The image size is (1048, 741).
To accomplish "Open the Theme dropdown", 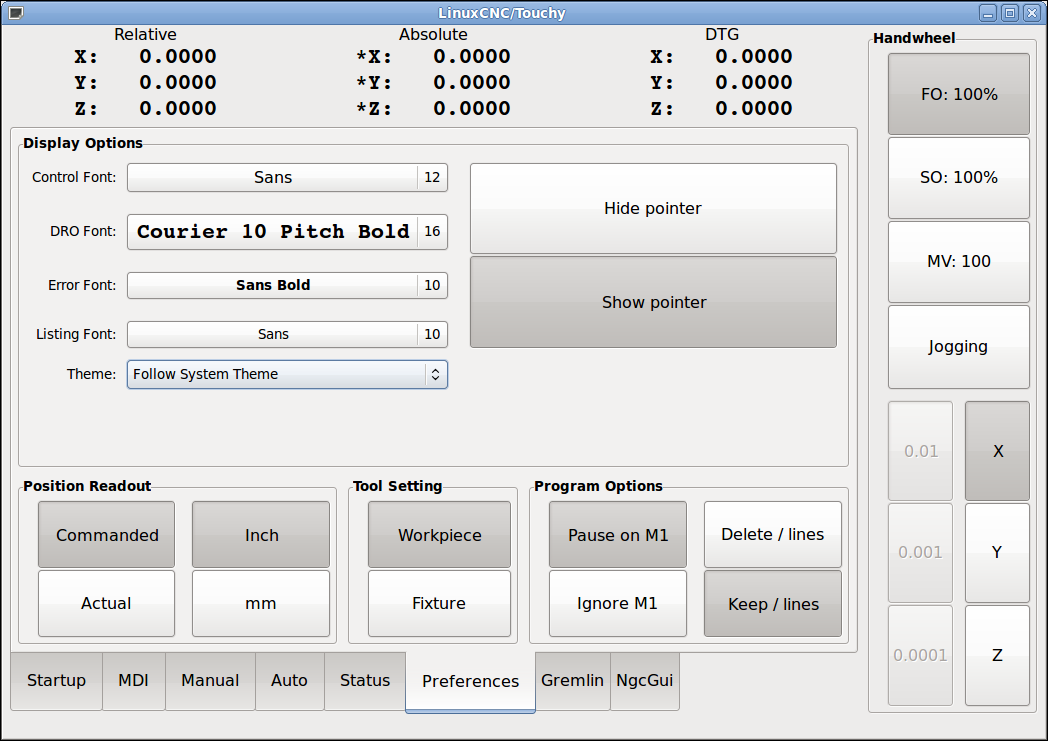I will coord(287,374).
